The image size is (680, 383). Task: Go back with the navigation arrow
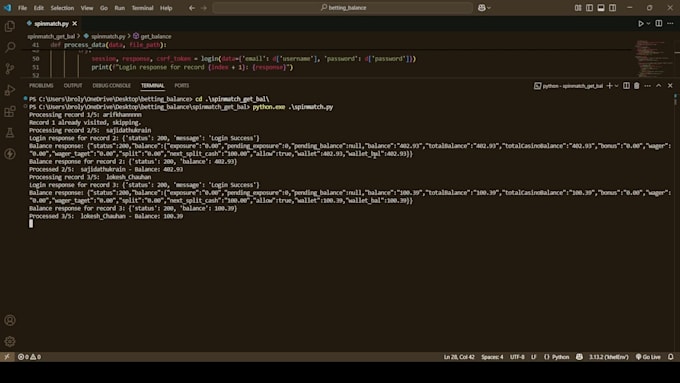pos(192,8)
